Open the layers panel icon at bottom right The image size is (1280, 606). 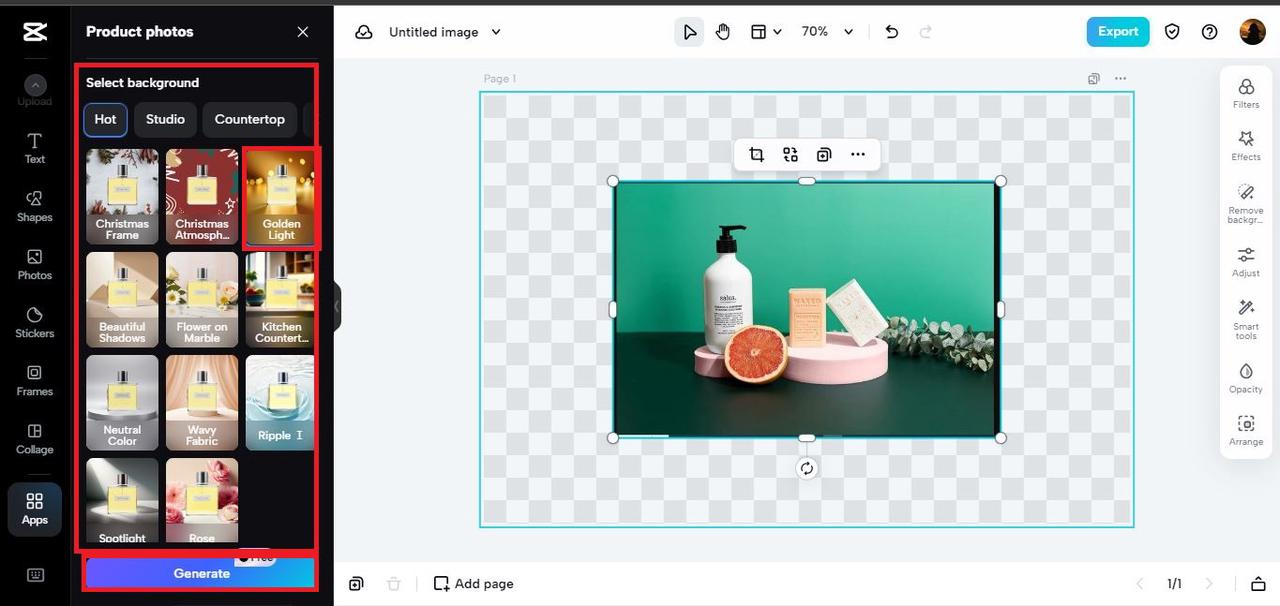(1258, 584)
